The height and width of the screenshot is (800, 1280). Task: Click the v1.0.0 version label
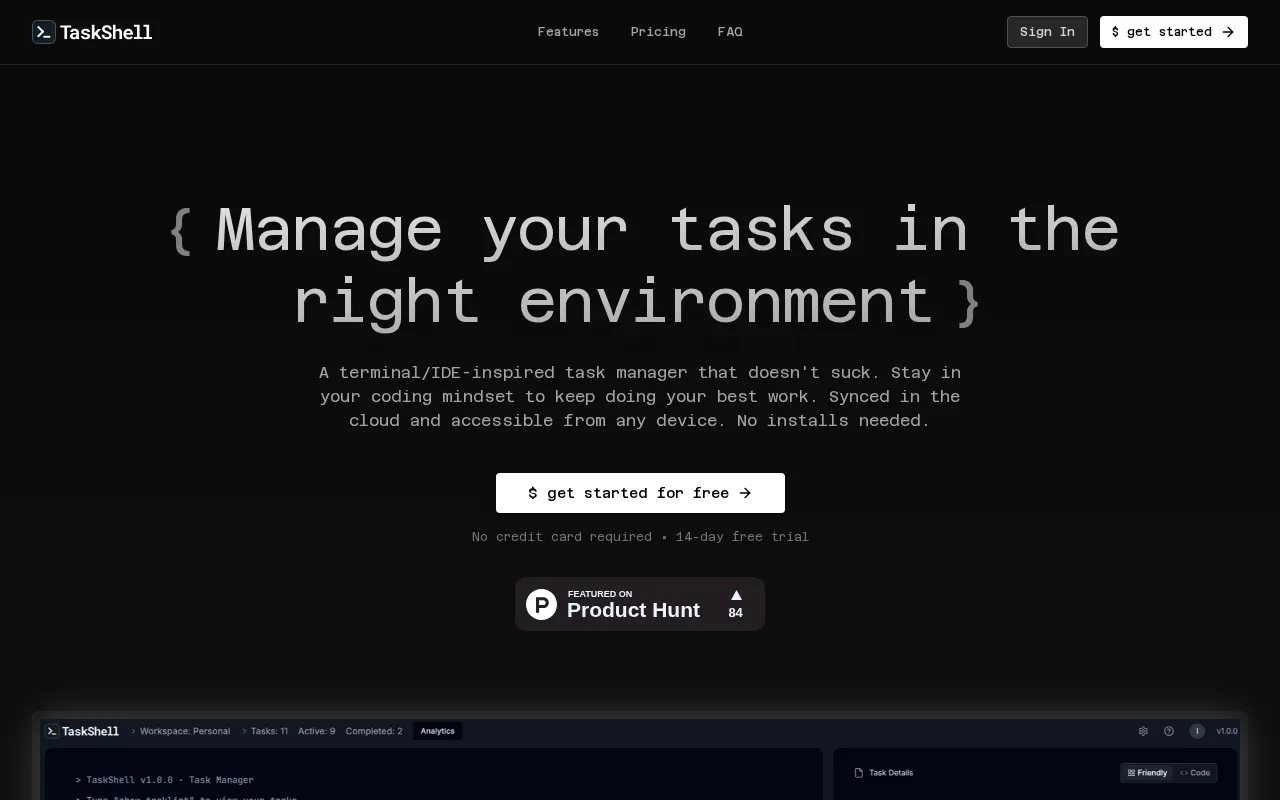click(1227, 731)
